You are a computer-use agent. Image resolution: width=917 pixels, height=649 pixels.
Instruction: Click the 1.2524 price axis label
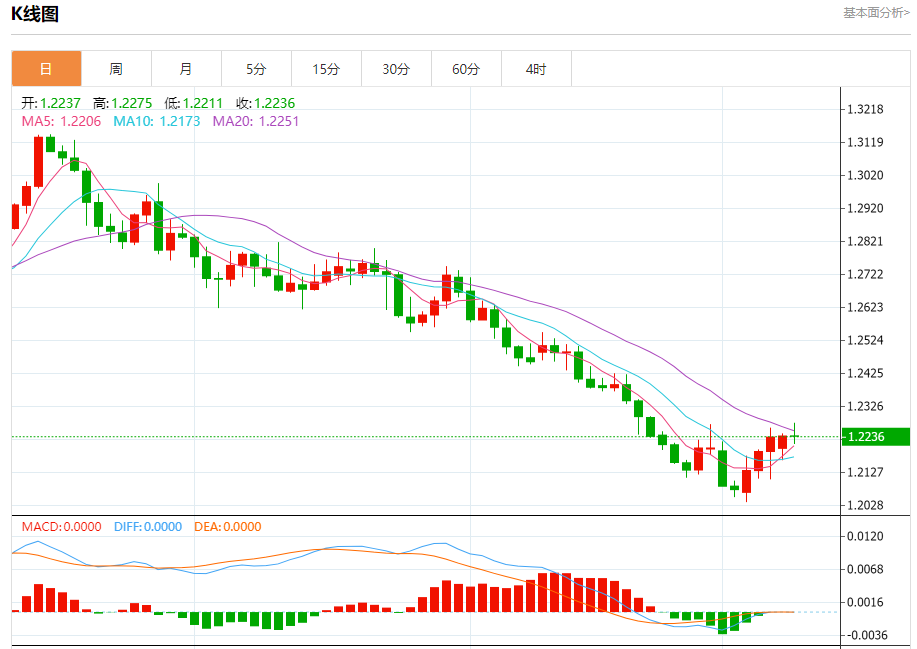coord(866,340)
